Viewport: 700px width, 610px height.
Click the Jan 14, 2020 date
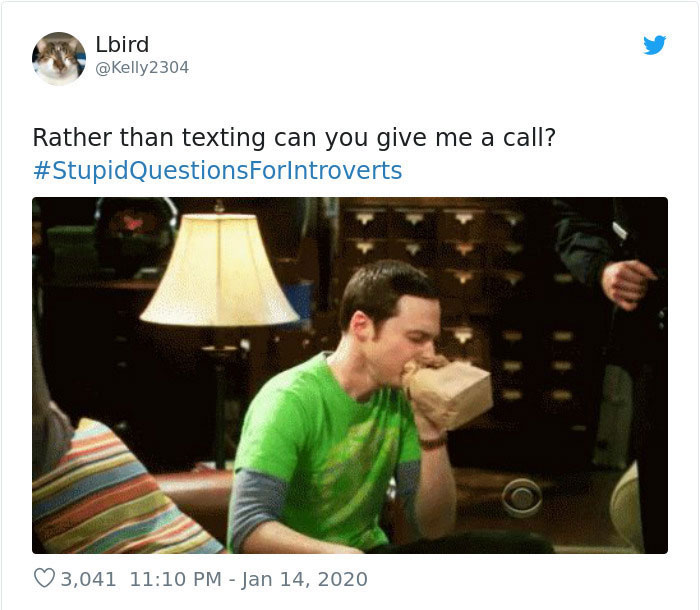tap(304, 579)
